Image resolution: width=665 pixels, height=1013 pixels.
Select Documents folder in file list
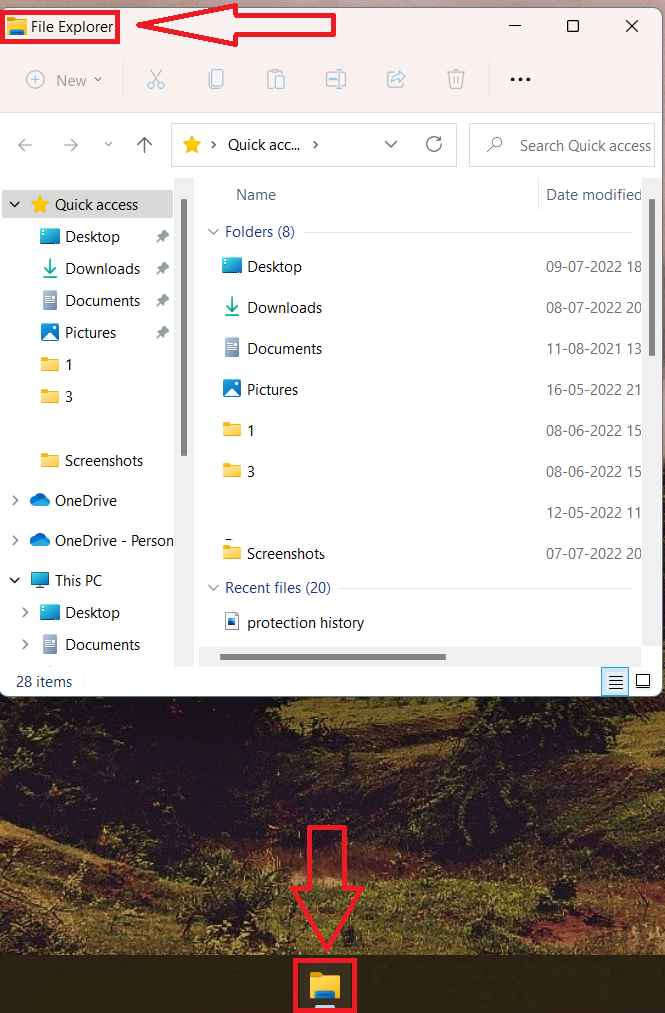click(x=284, y=349)
